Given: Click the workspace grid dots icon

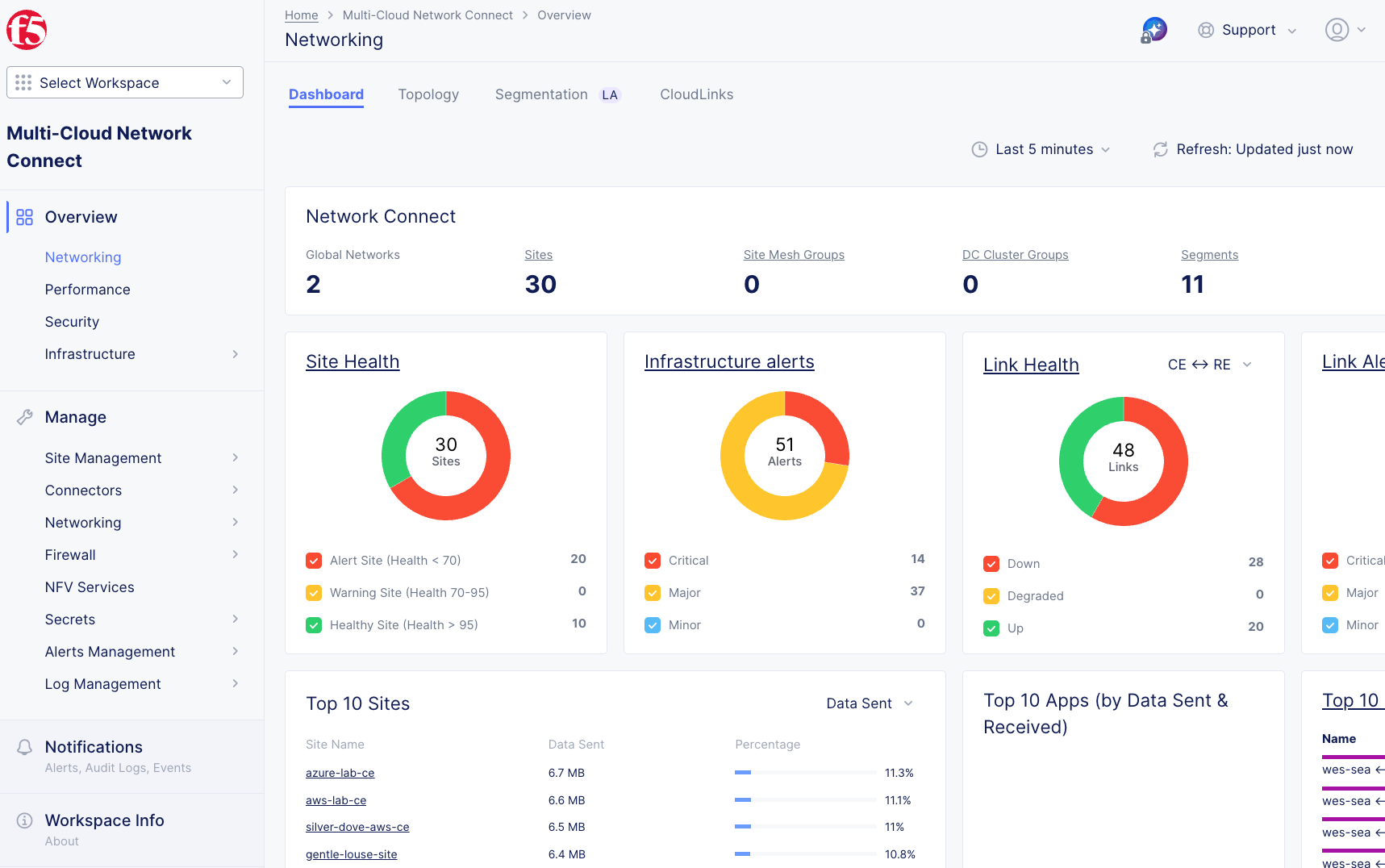Looking at the screenshot, I should point(23,82).
